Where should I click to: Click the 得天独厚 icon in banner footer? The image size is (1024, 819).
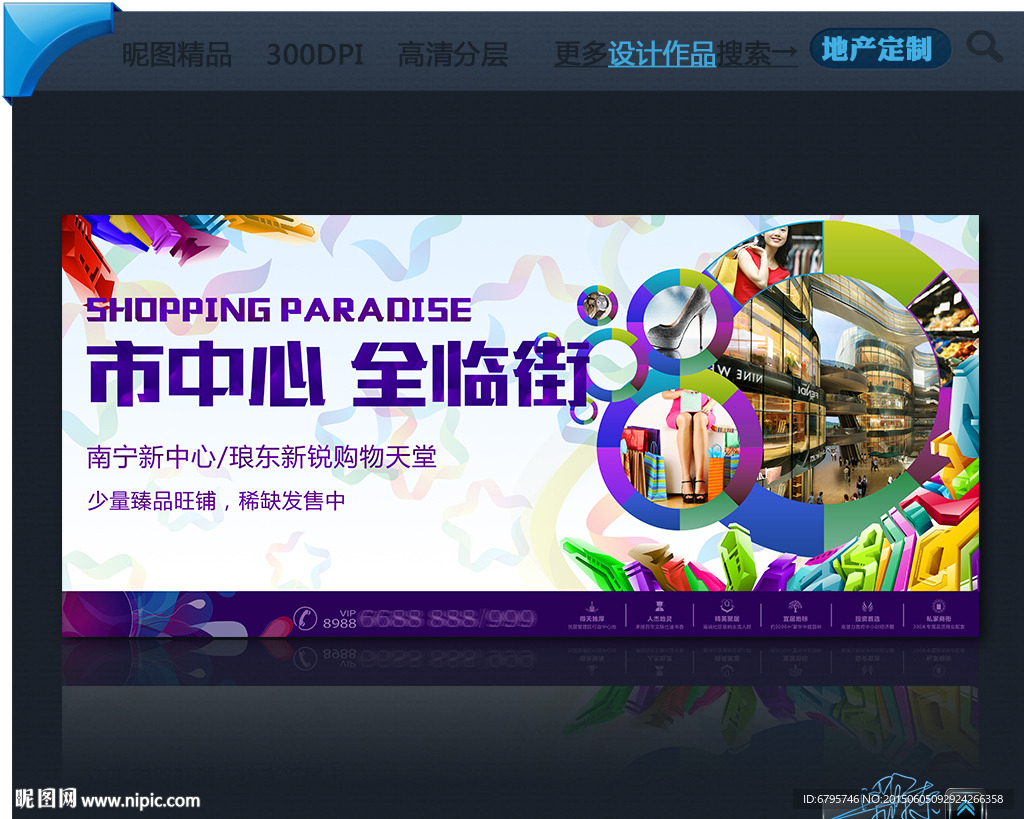(x=591, y=607)
